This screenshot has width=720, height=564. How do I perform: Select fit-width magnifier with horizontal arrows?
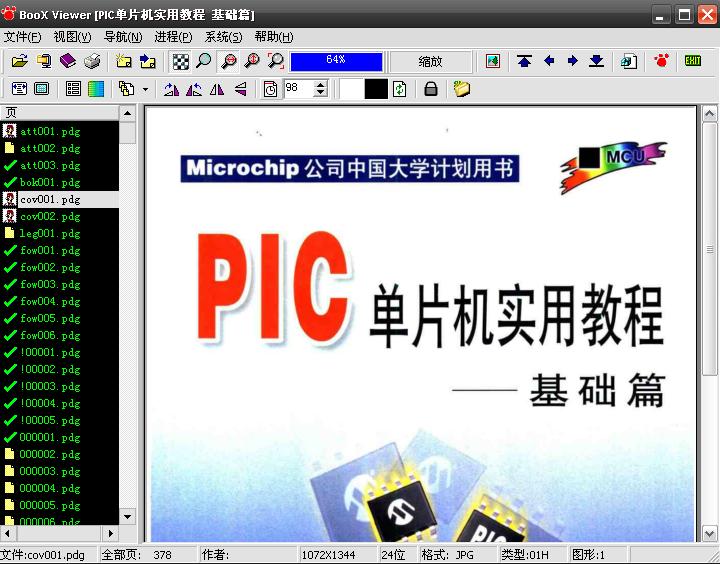pyautogui.click(x=228, y=61)
